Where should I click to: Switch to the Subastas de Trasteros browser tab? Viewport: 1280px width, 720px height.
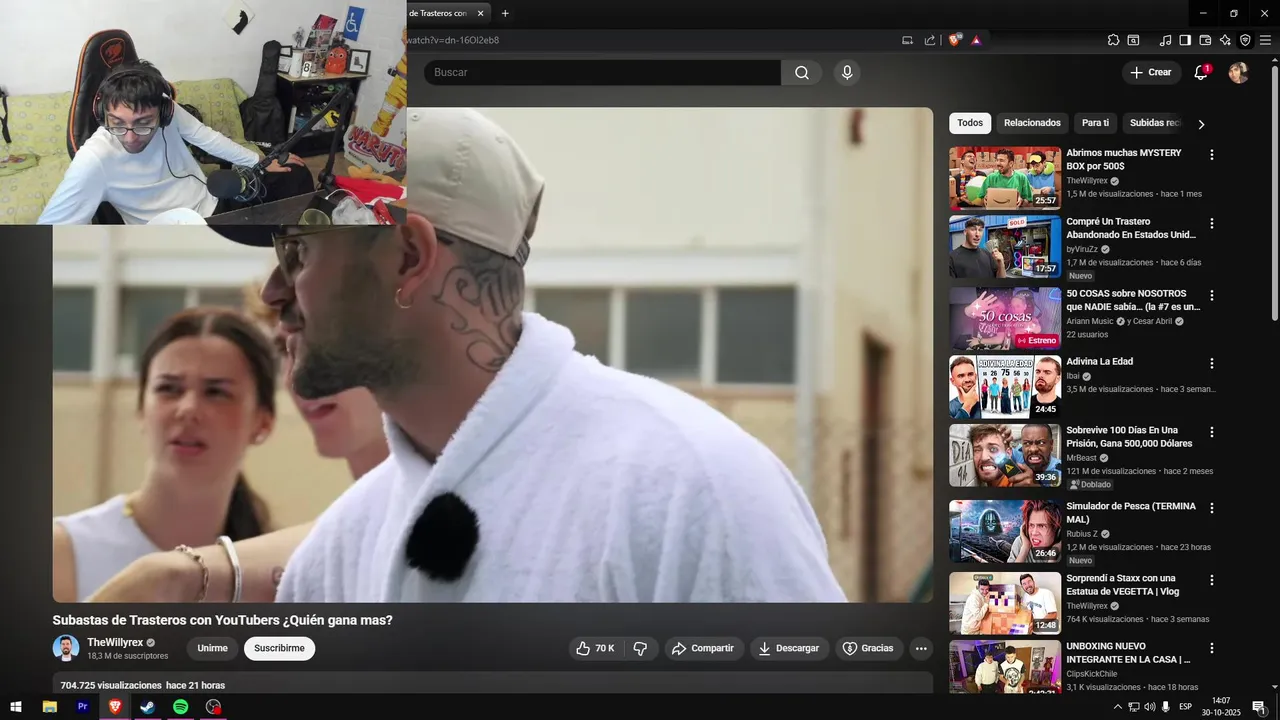[x=438, y=13]
